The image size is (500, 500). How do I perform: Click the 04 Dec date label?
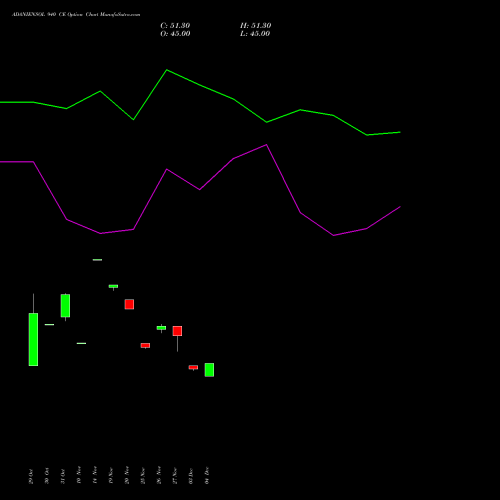207,476
